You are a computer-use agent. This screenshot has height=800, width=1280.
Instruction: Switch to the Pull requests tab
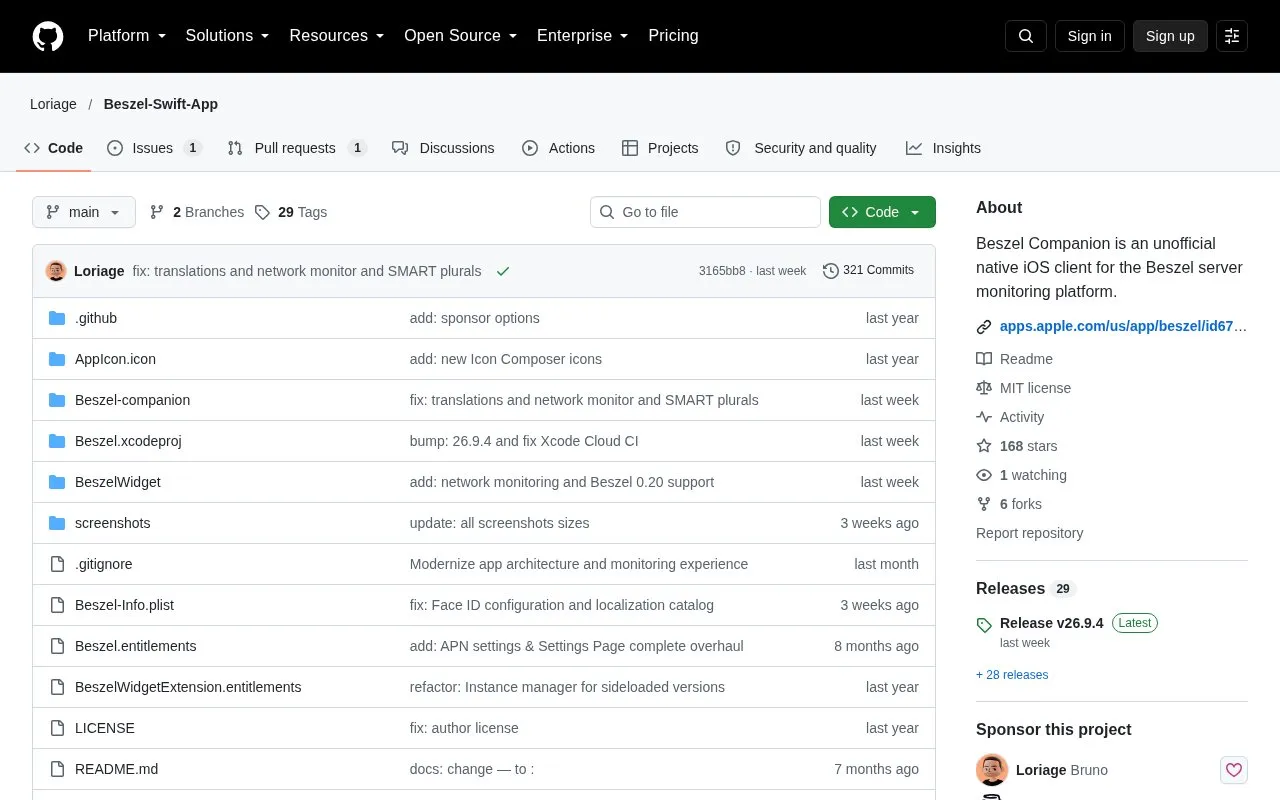(296, 148)
